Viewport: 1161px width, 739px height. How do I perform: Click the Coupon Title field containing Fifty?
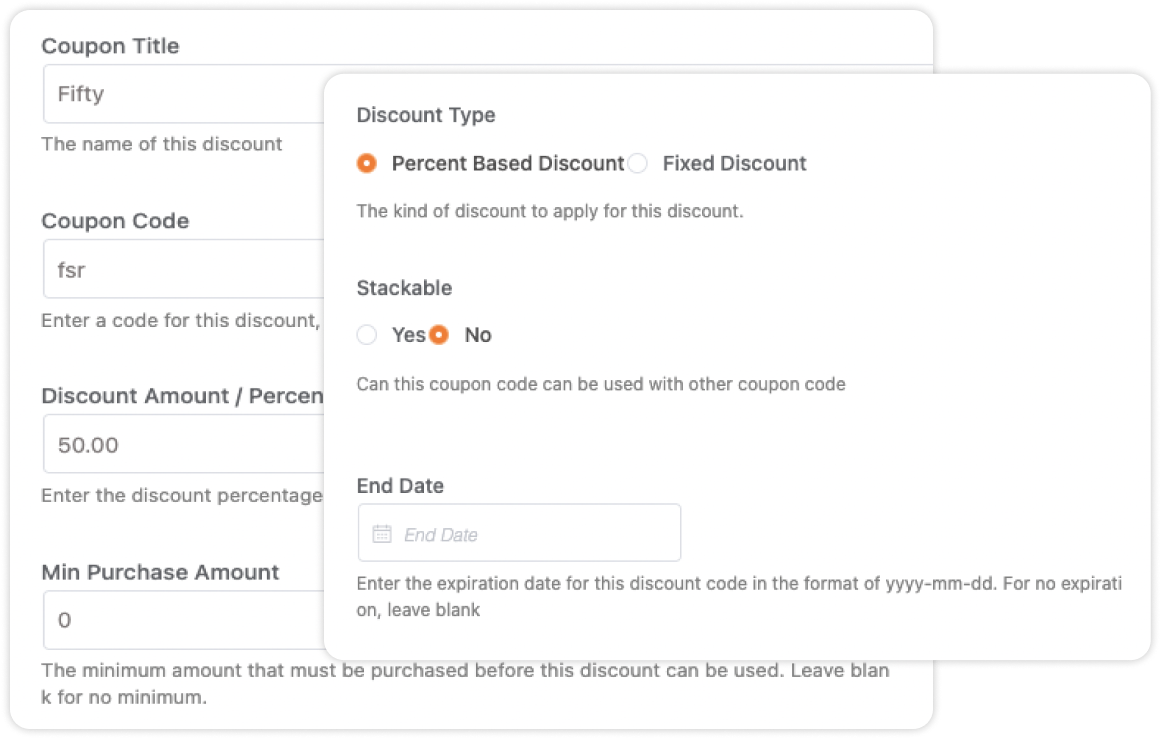(x=184, y=94)
